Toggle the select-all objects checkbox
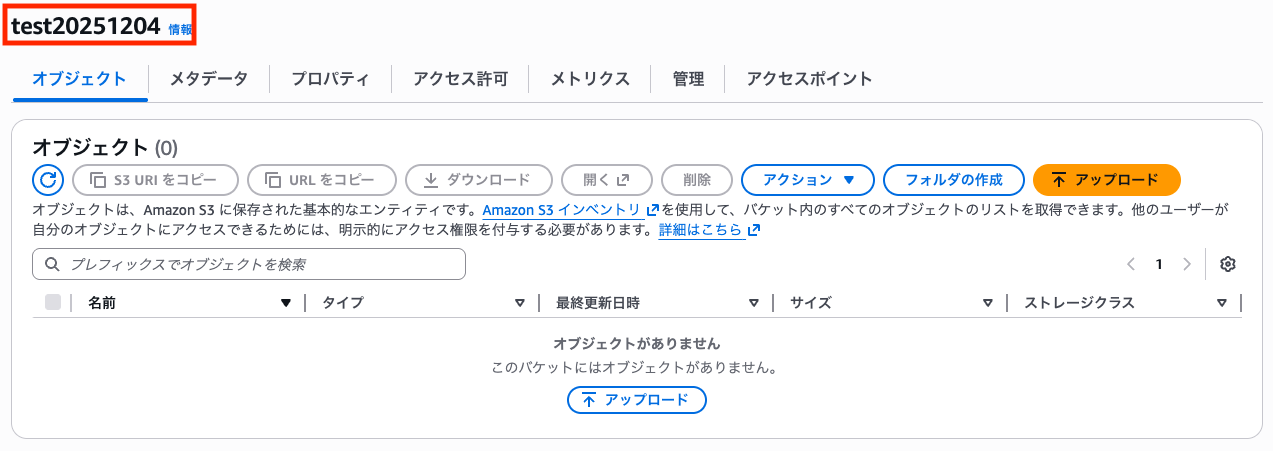 [x=53, y=302]
